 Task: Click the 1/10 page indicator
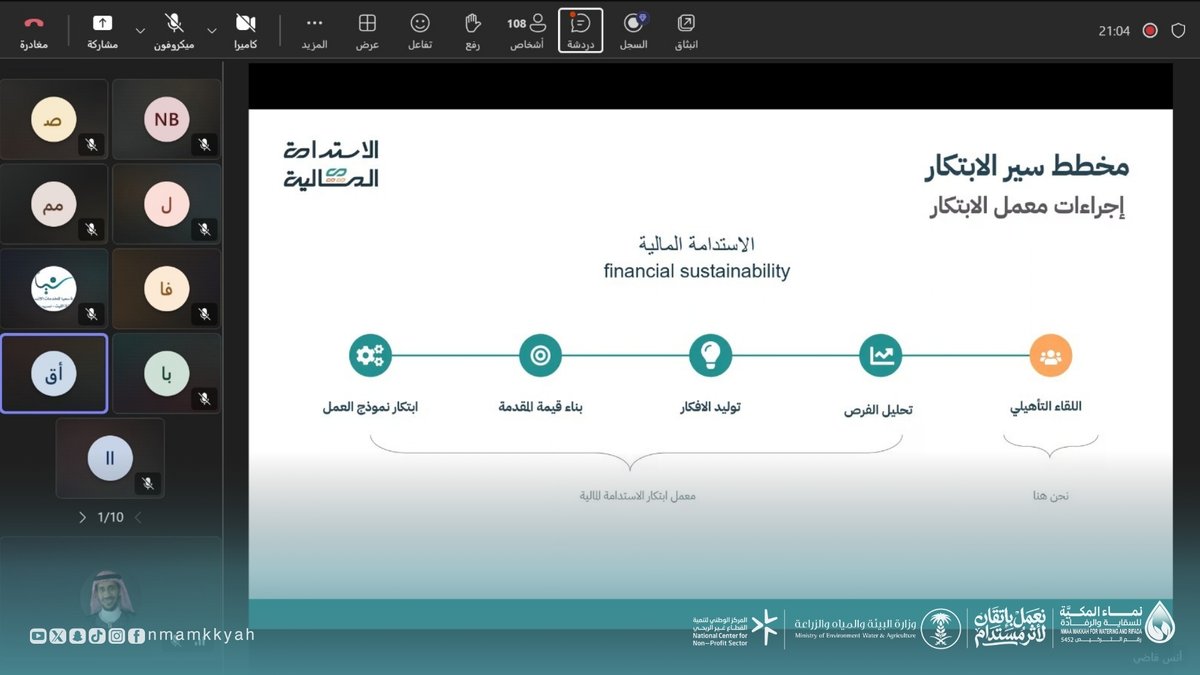tap(110, 518)
